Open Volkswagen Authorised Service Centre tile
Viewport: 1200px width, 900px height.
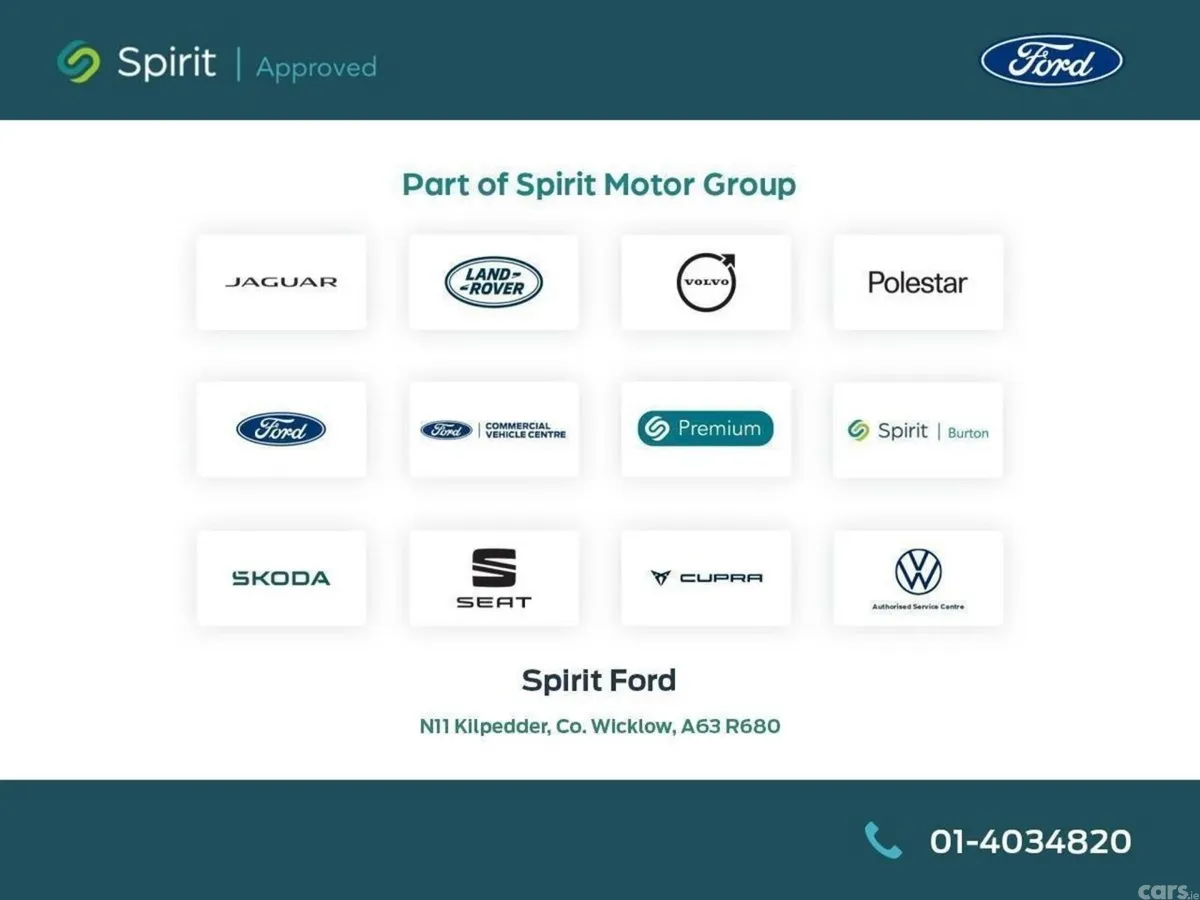pos(918,578)
